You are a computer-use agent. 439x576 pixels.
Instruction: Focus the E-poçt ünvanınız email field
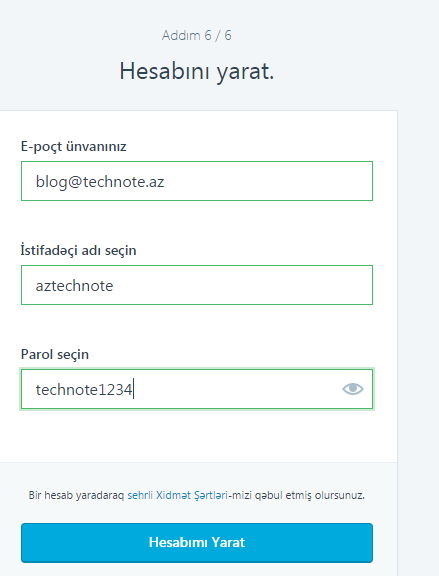(197, 181)
